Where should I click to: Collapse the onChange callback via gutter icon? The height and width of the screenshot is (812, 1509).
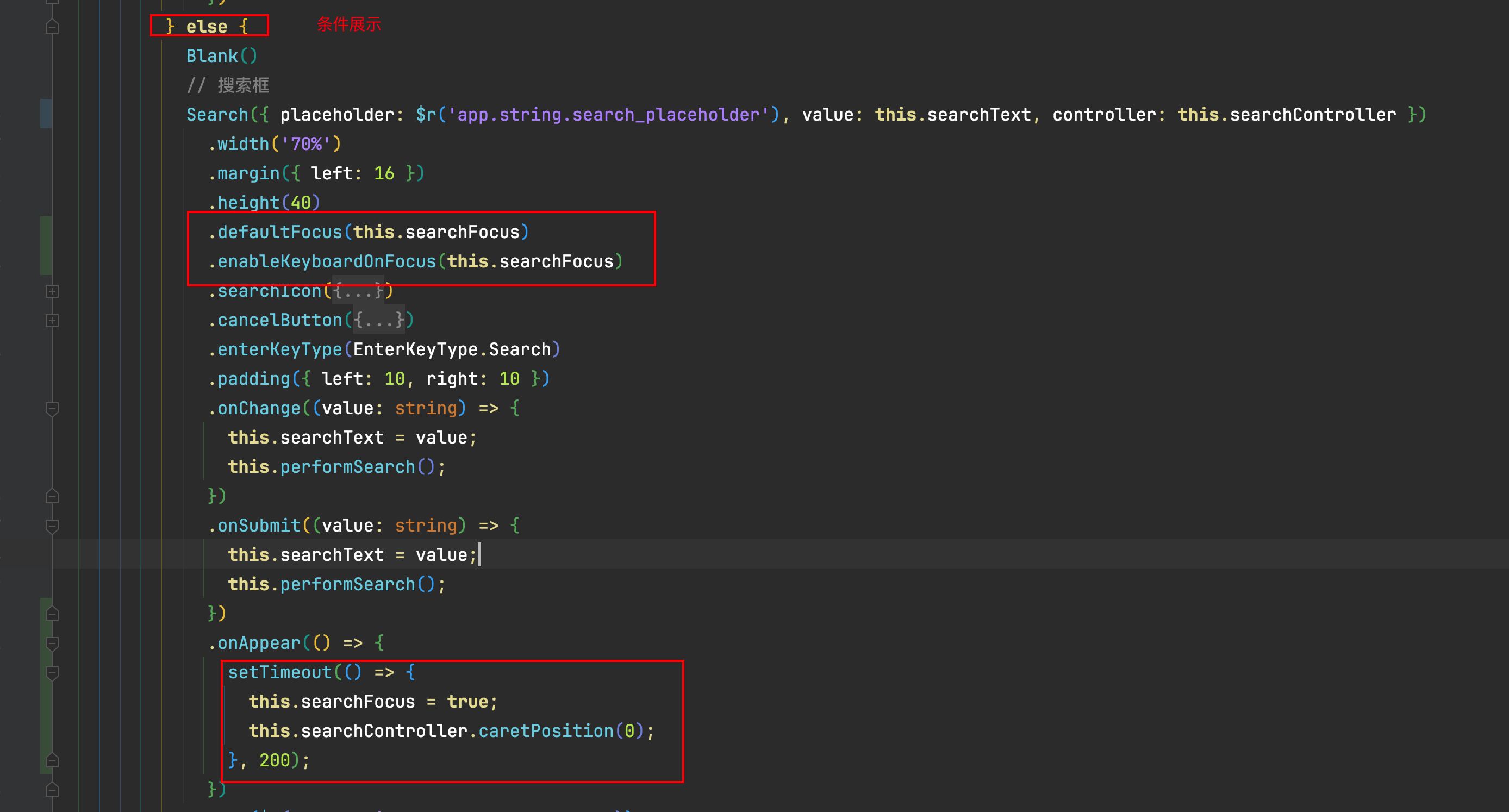click(52, 408)
